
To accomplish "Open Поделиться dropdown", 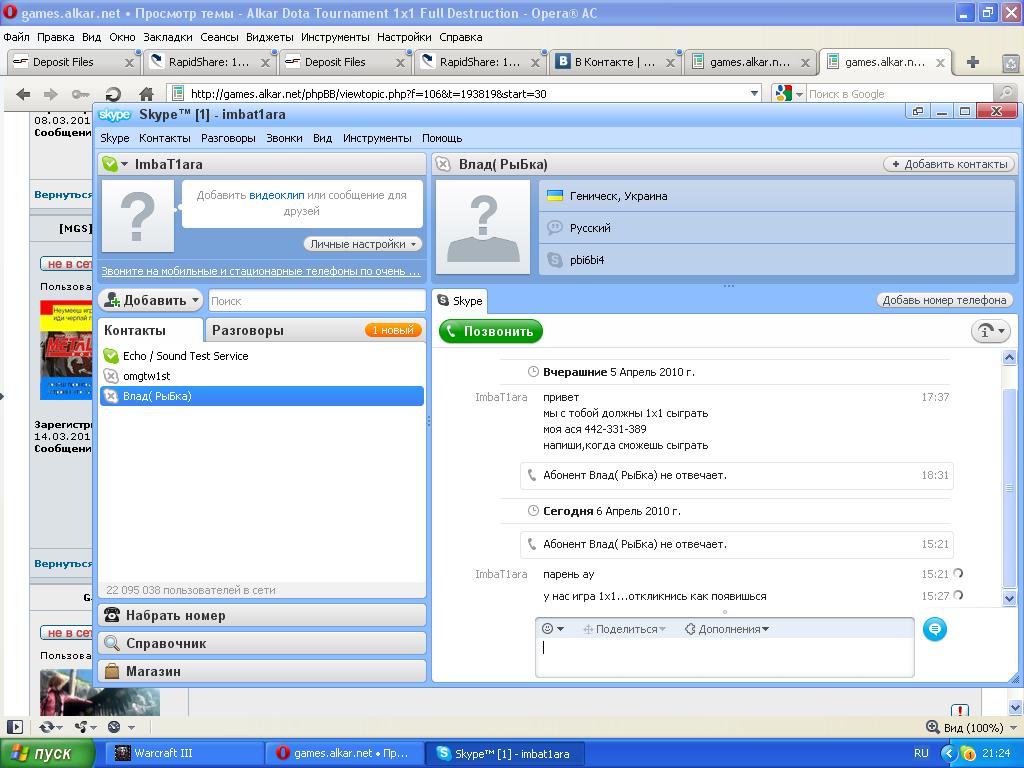I will click(x=623, y=629).
